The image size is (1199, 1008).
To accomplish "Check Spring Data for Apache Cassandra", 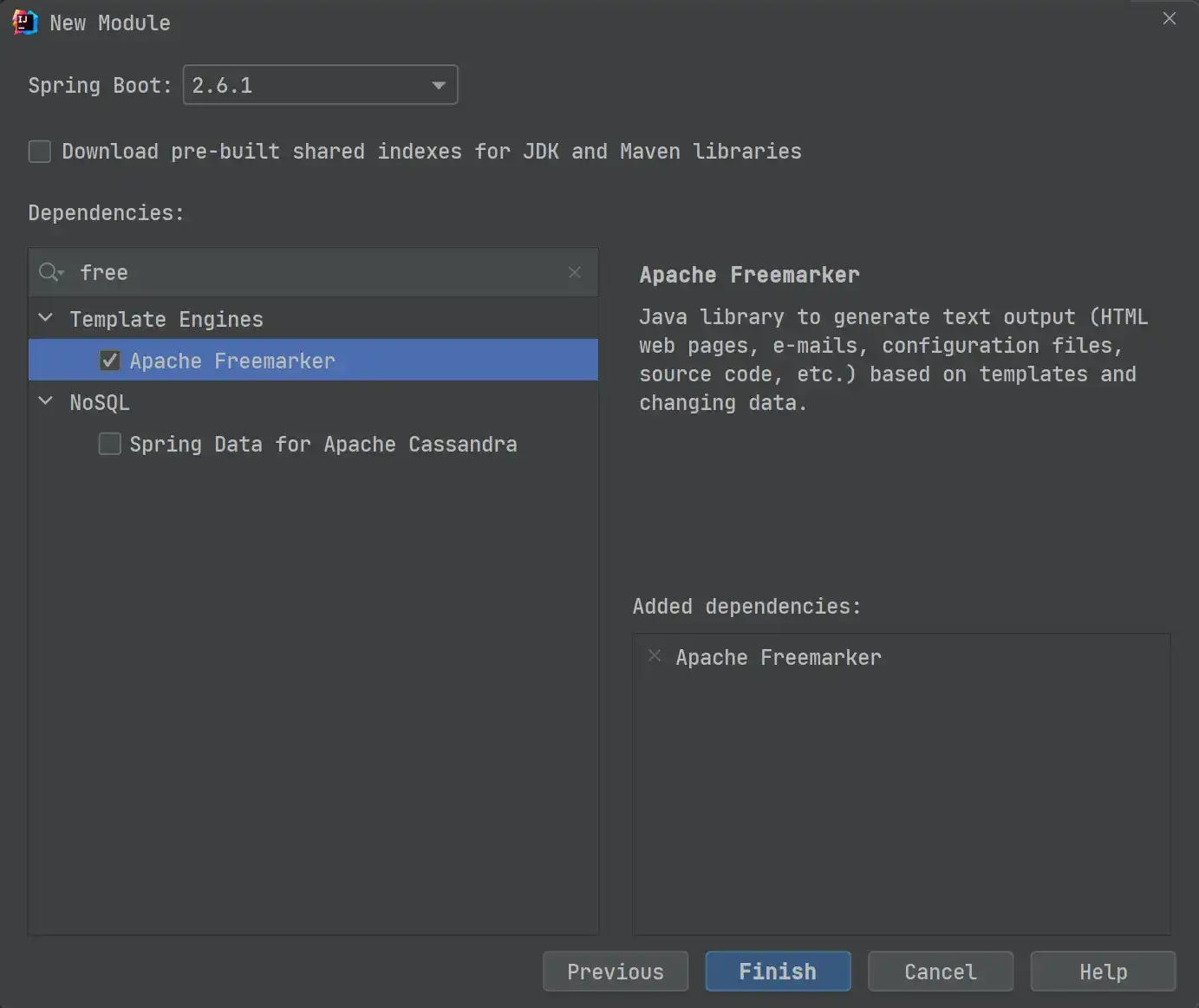I will point(110,444).
